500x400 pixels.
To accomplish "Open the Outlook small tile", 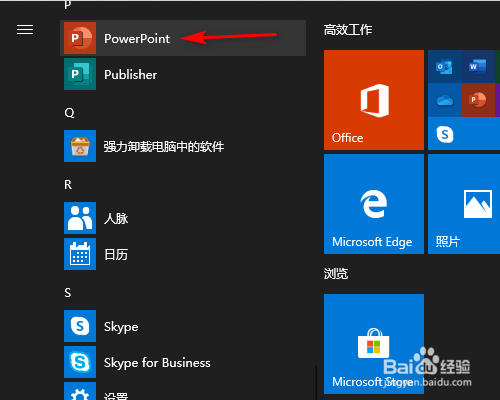I will (444, 67).
